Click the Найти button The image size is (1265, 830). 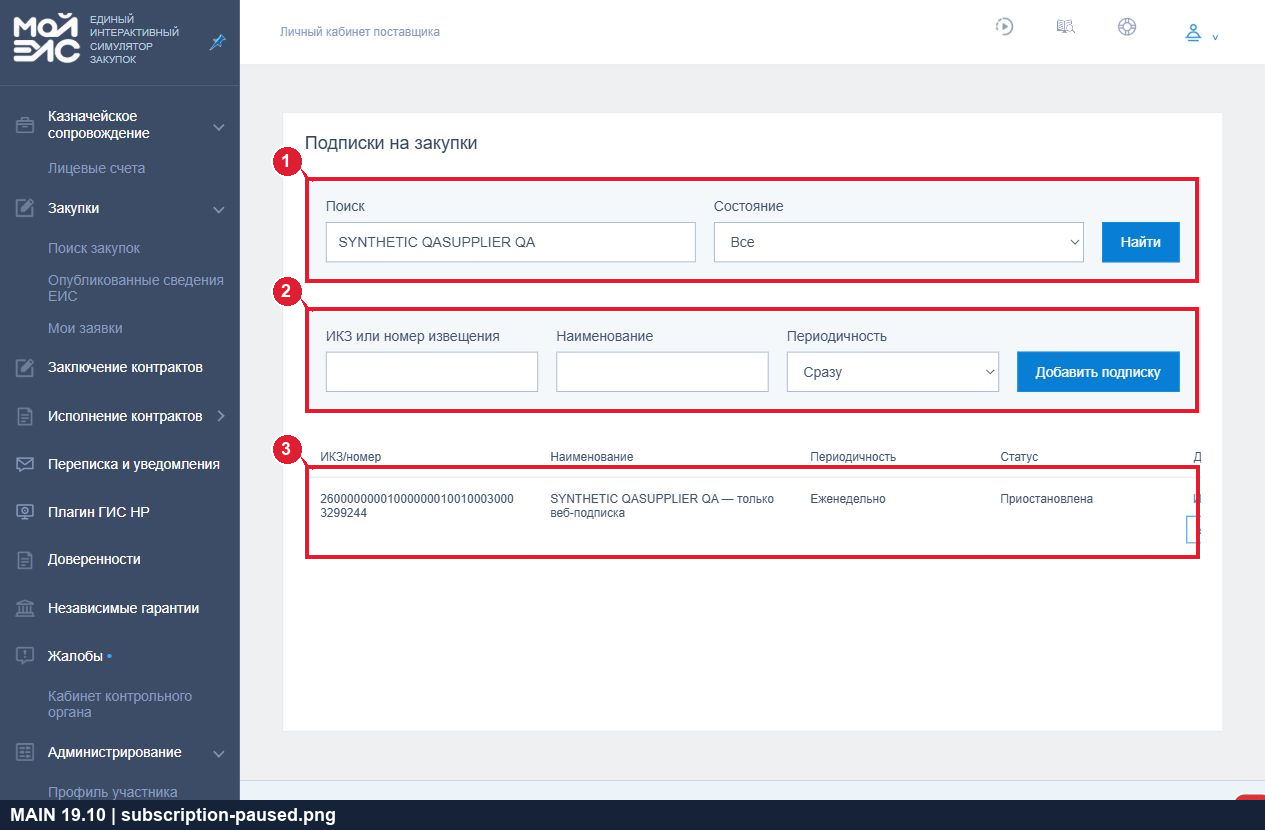pos(1140,242)
